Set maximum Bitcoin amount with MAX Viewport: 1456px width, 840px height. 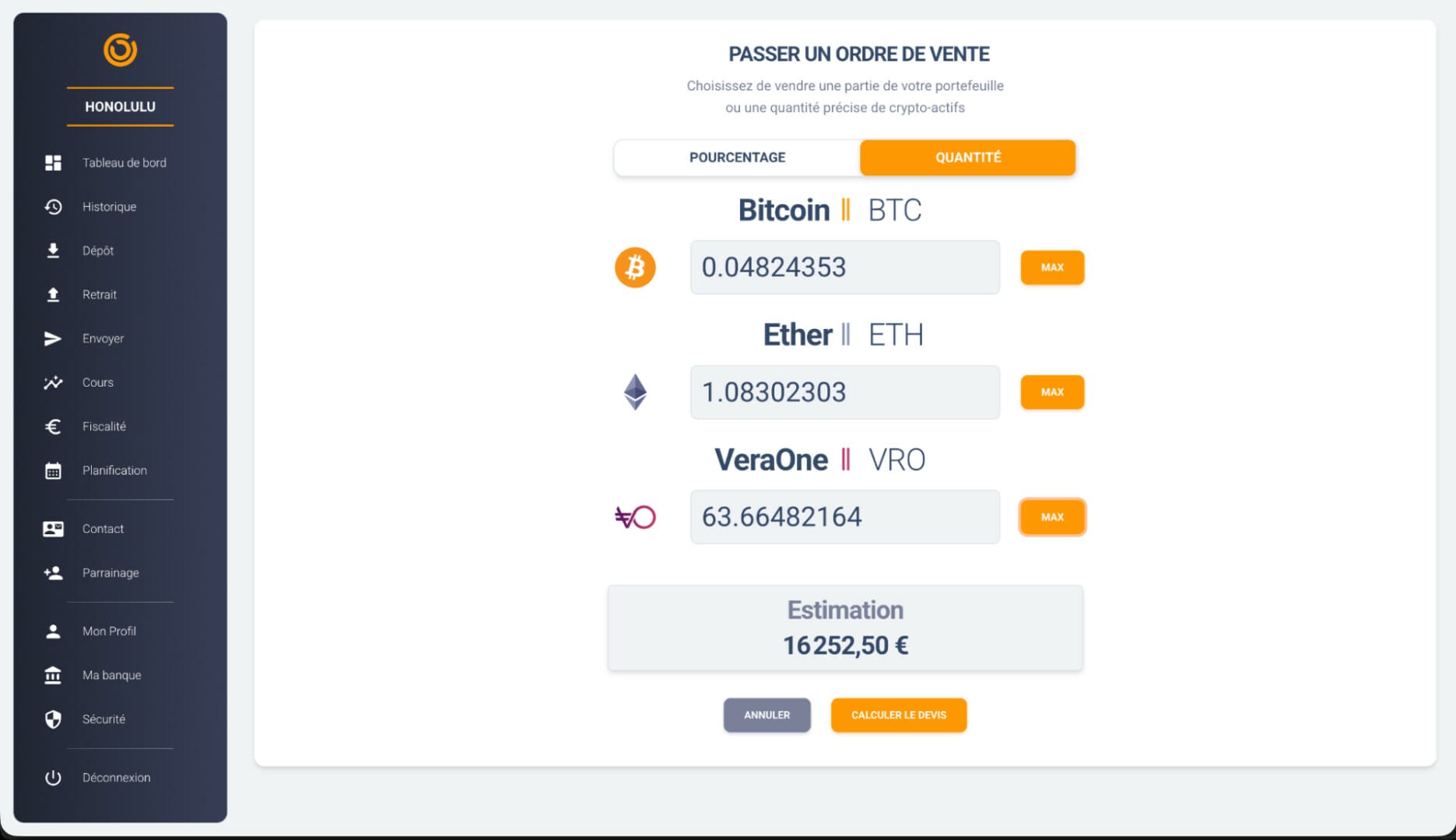(x=1052, y=268)
